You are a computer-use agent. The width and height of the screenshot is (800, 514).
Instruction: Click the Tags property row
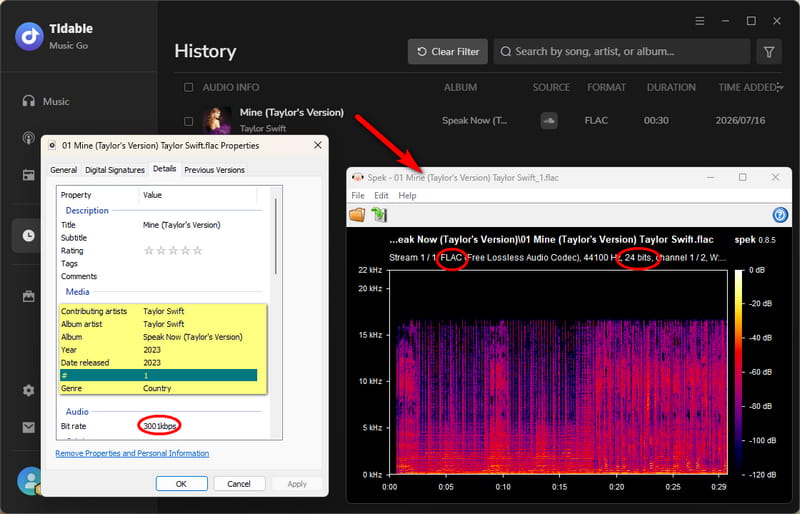158,263
